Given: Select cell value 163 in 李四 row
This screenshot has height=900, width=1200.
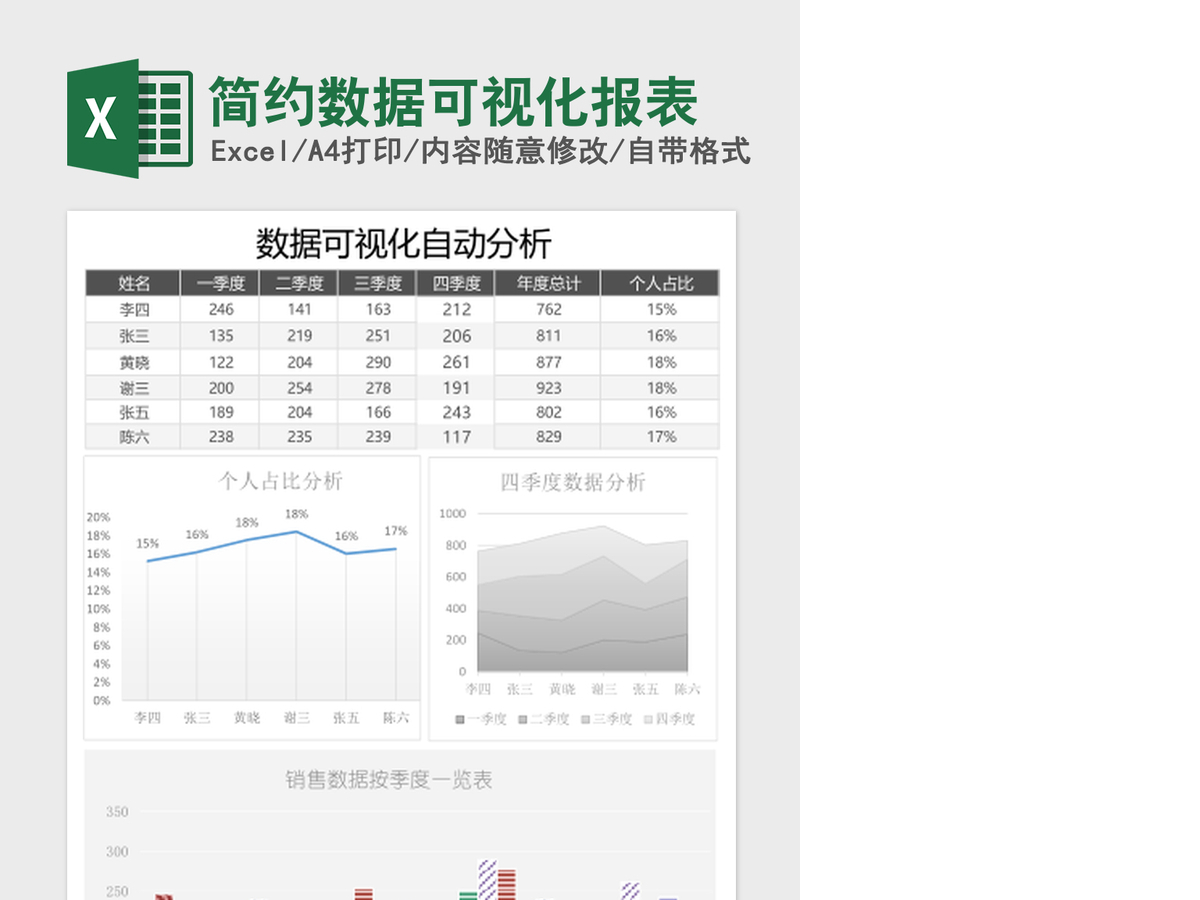Looking at the screenshot, I should 378,310.
